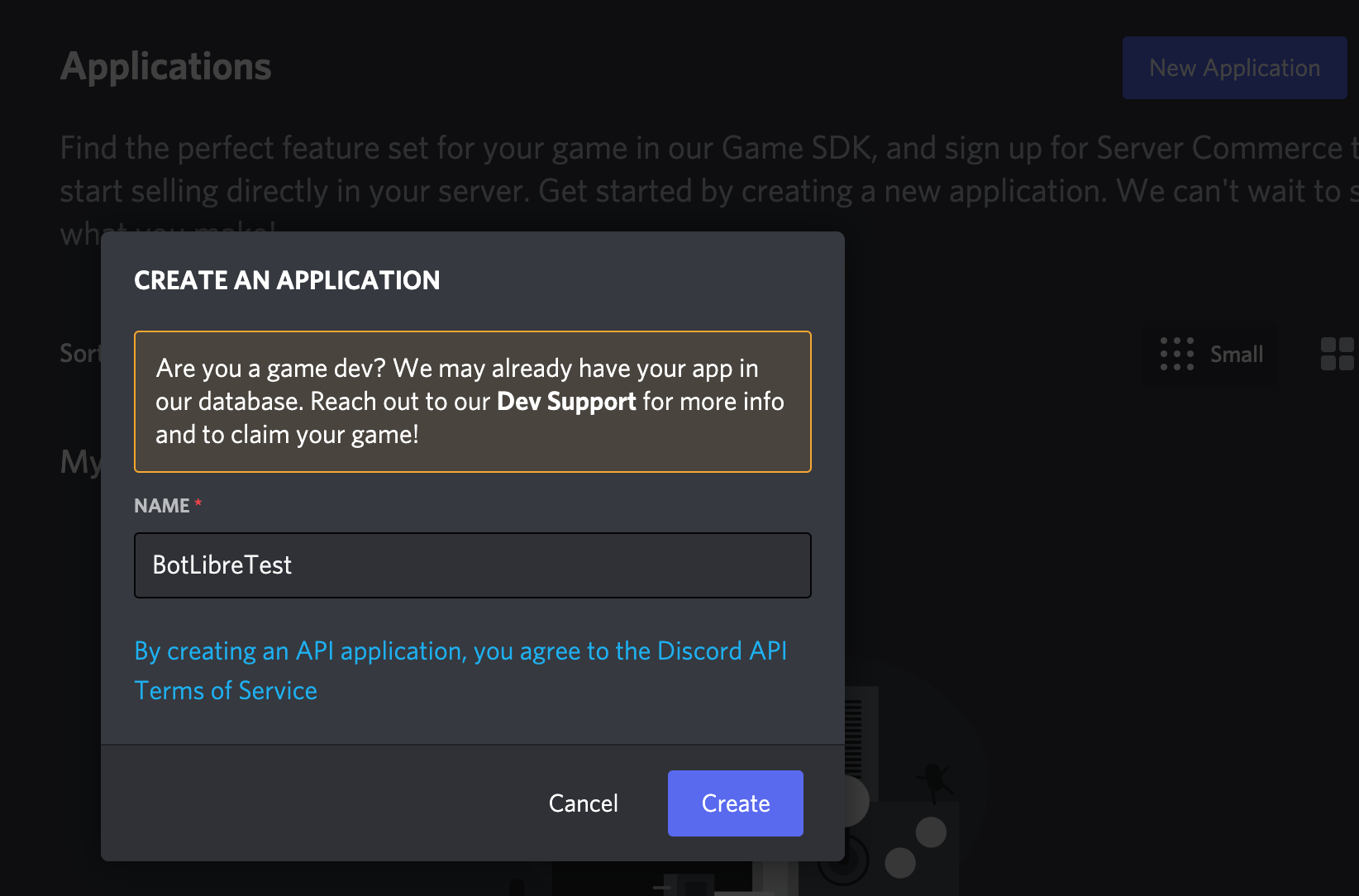Image resolution: width=1359 pixels, height=896 pixels.
Task: Click the partially hidden My Applications heading
Action: pyautogui.click(x=80, y=461)
